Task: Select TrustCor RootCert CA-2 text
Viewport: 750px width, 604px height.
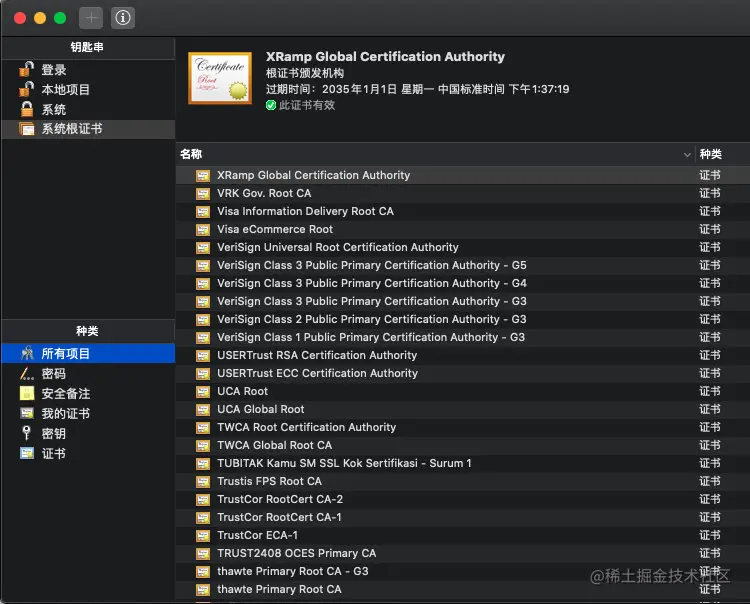Action: point(280,499)
